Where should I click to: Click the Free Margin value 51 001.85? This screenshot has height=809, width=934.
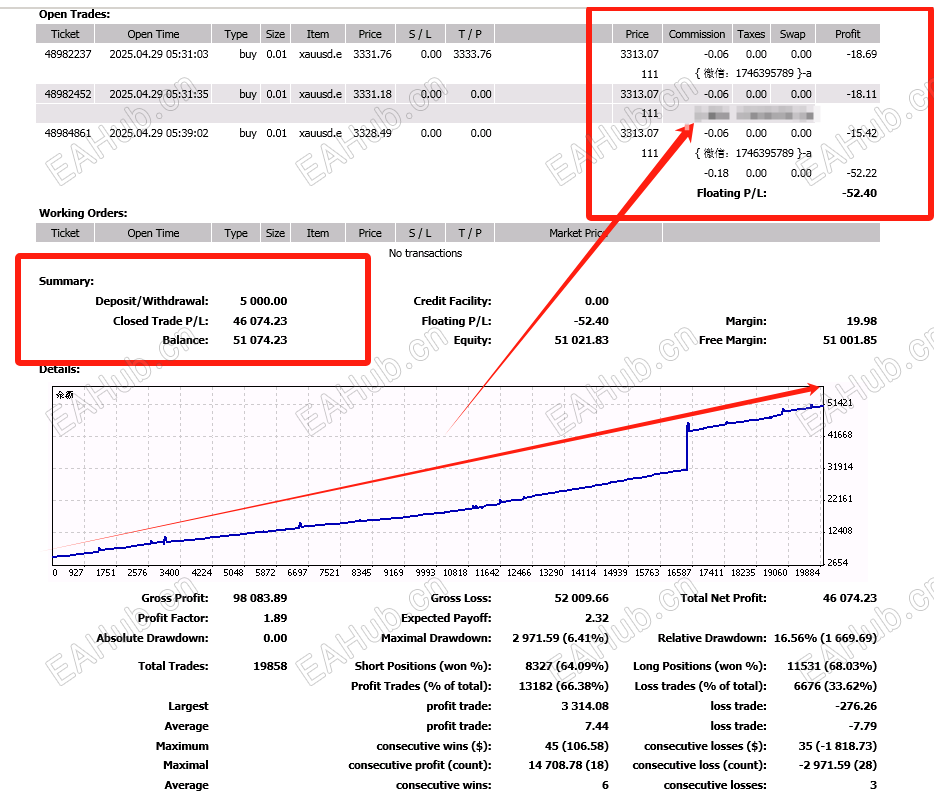(849, 340)
